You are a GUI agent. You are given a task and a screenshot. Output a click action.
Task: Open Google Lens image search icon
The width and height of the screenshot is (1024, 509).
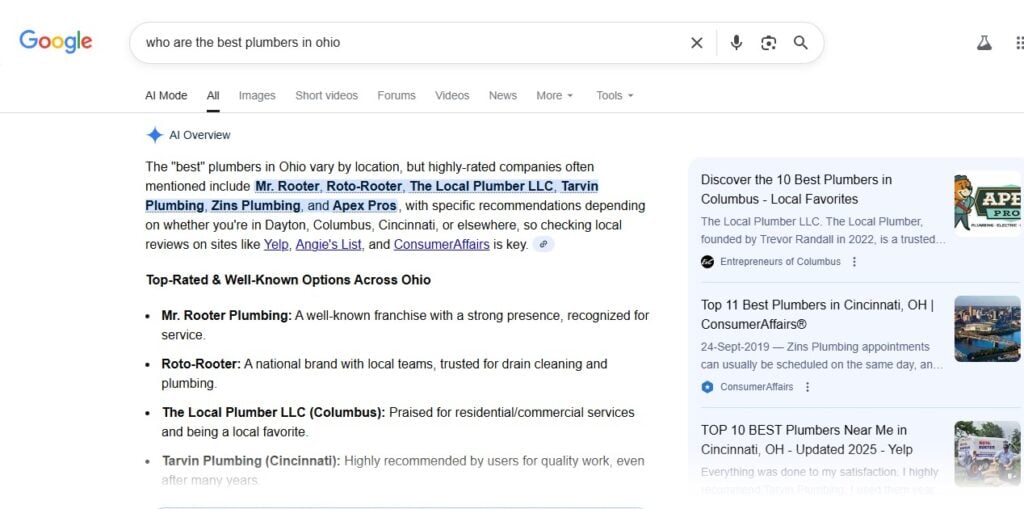[x=769, y=43]
